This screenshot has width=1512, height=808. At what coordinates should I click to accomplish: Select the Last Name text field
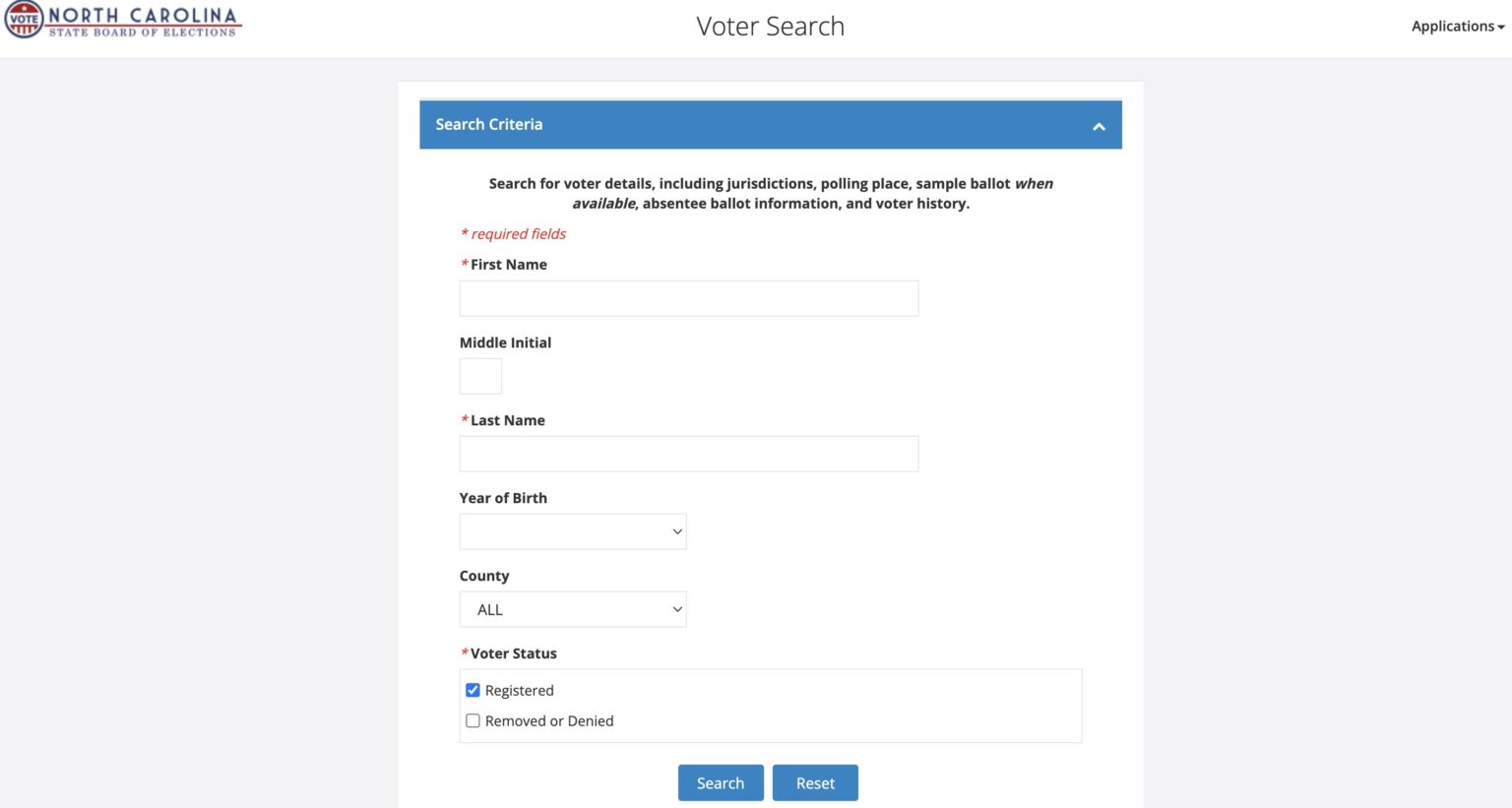tap(688, 453)
